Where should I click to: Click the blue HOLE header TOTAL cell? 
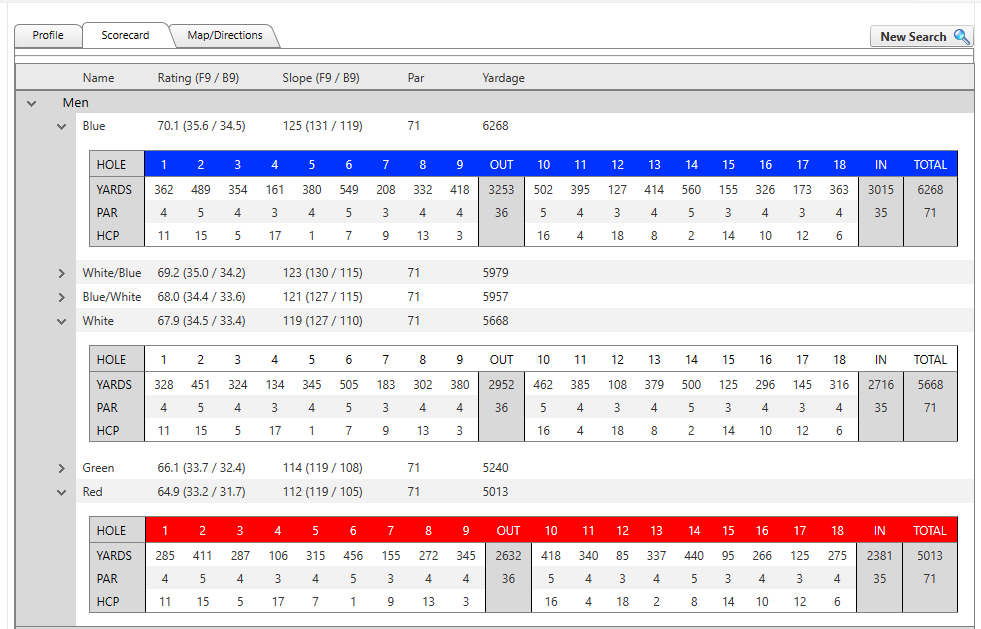pyautogui.click(x=930, y=165)
